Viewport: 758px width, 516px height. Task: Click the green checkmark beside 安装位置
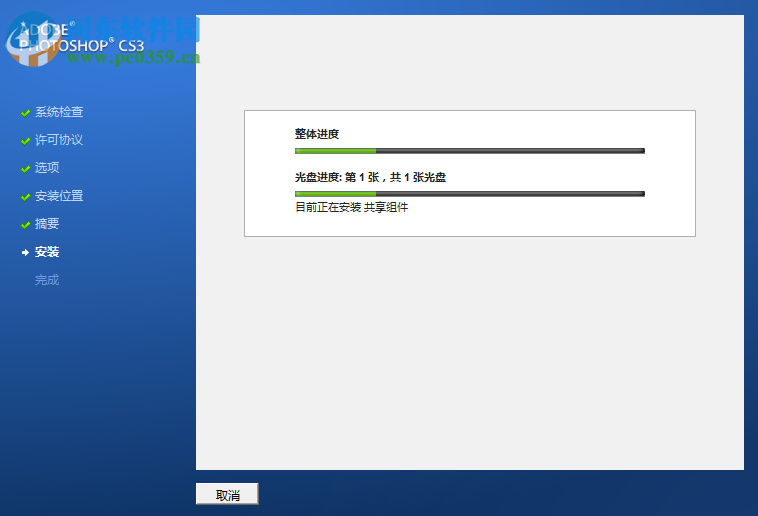pos(26,197)
